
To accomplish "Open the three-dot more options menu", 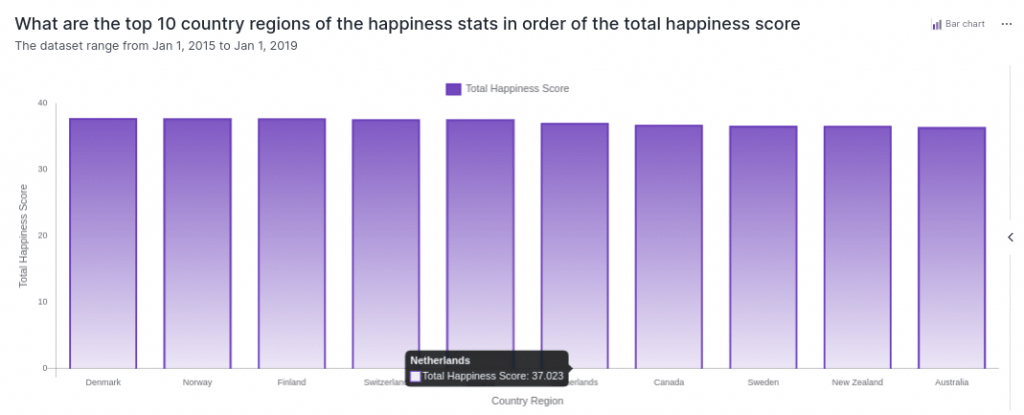I will (1006, 24).
